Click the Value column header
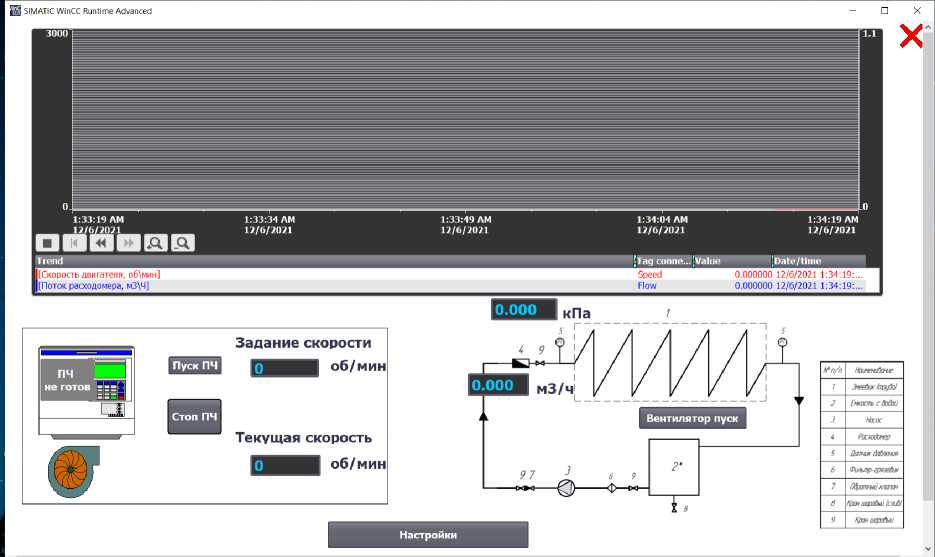Viewport: 935px width, 557px height. pos(730,261)
